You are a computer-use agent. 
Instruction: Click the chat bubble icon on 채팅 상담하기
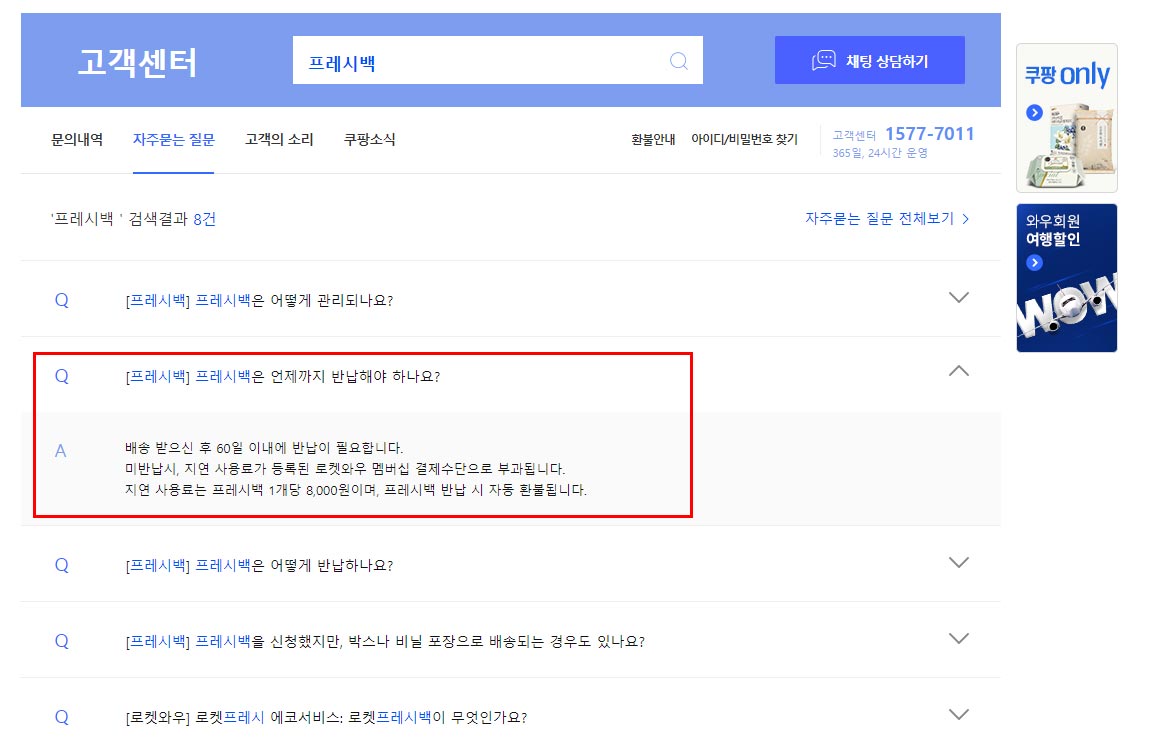[x=824, y=60]
